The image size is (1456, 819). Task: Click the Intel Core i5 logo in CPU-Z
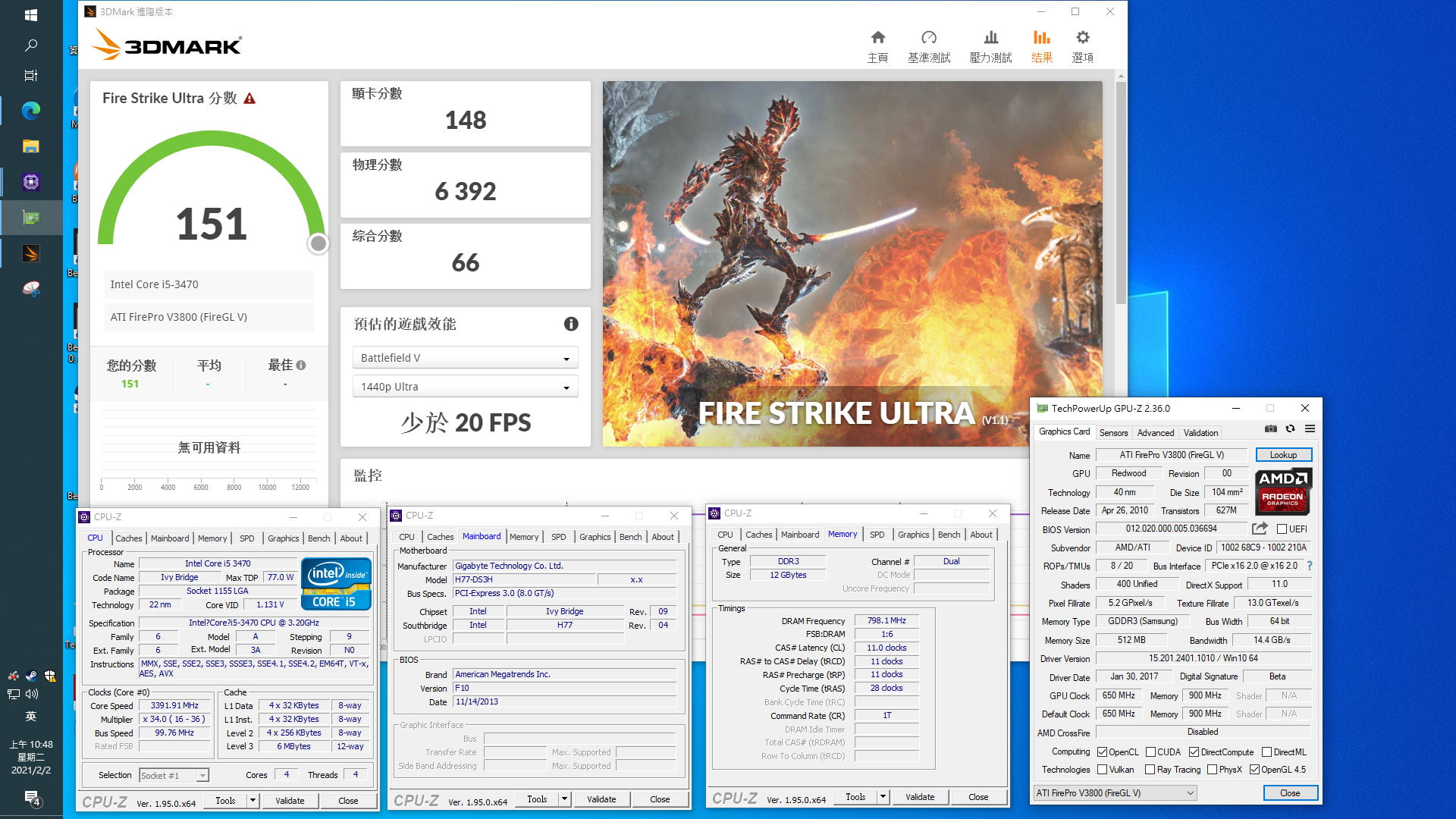(x=336, y=584)
